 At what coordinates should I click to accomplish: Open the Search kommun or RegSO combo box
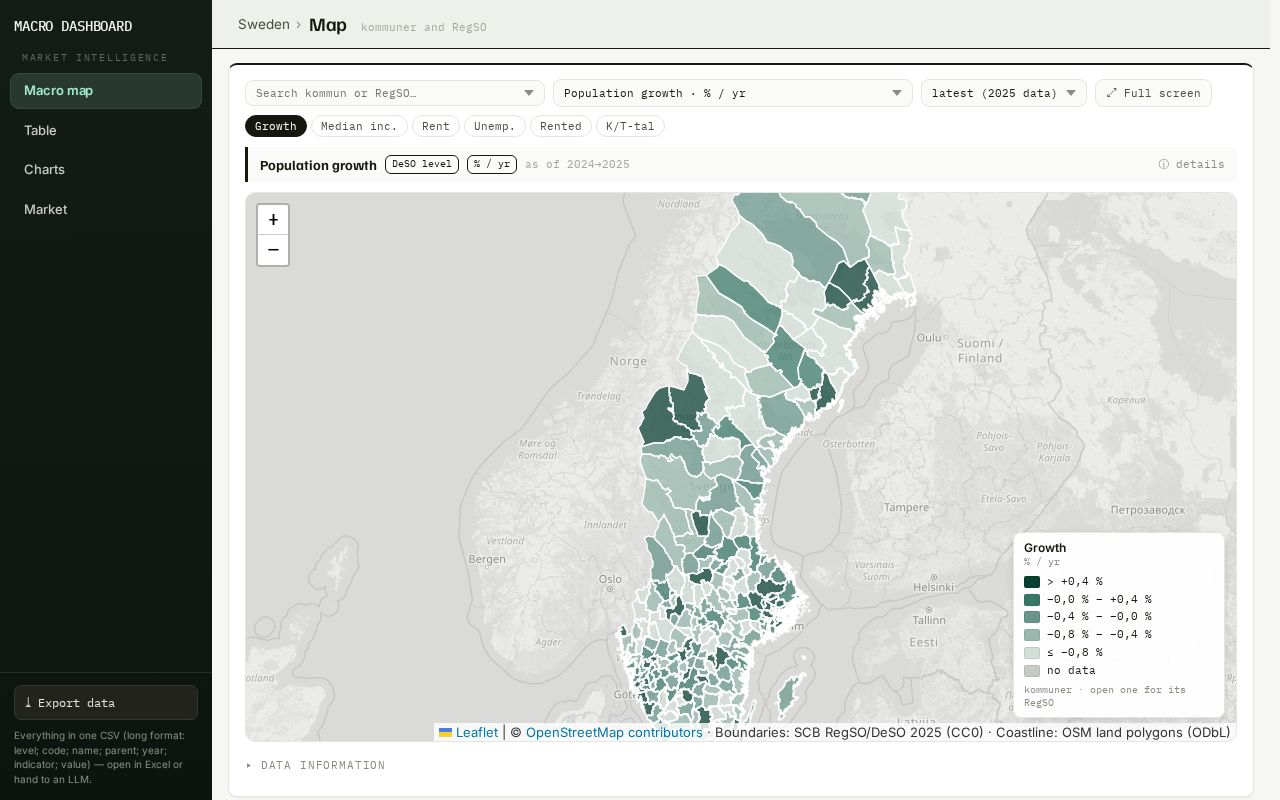pos(395,93)
